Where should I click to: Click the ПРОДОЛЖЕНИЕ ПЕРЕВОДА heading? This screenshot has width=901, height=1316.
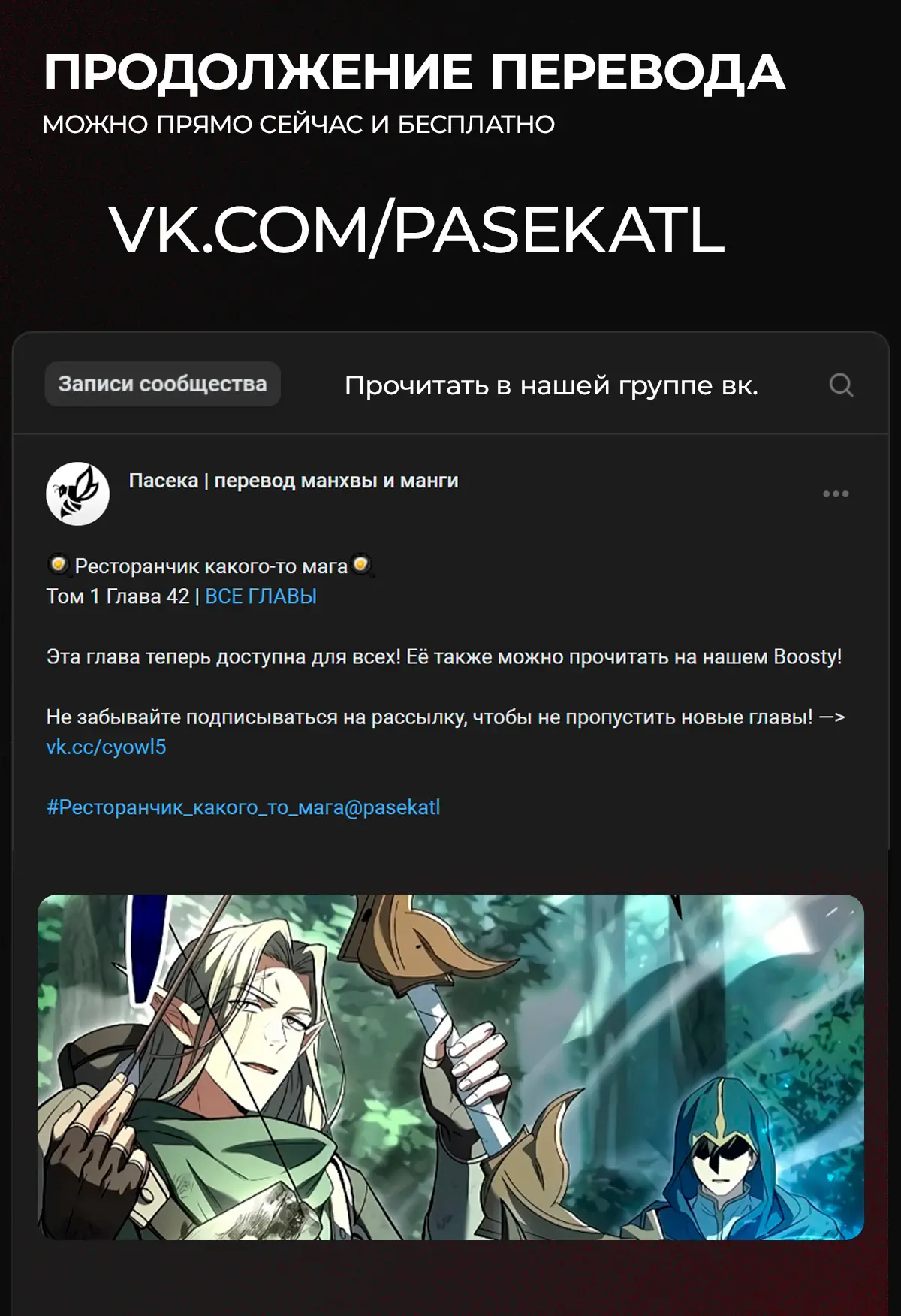tap(414, 73)
